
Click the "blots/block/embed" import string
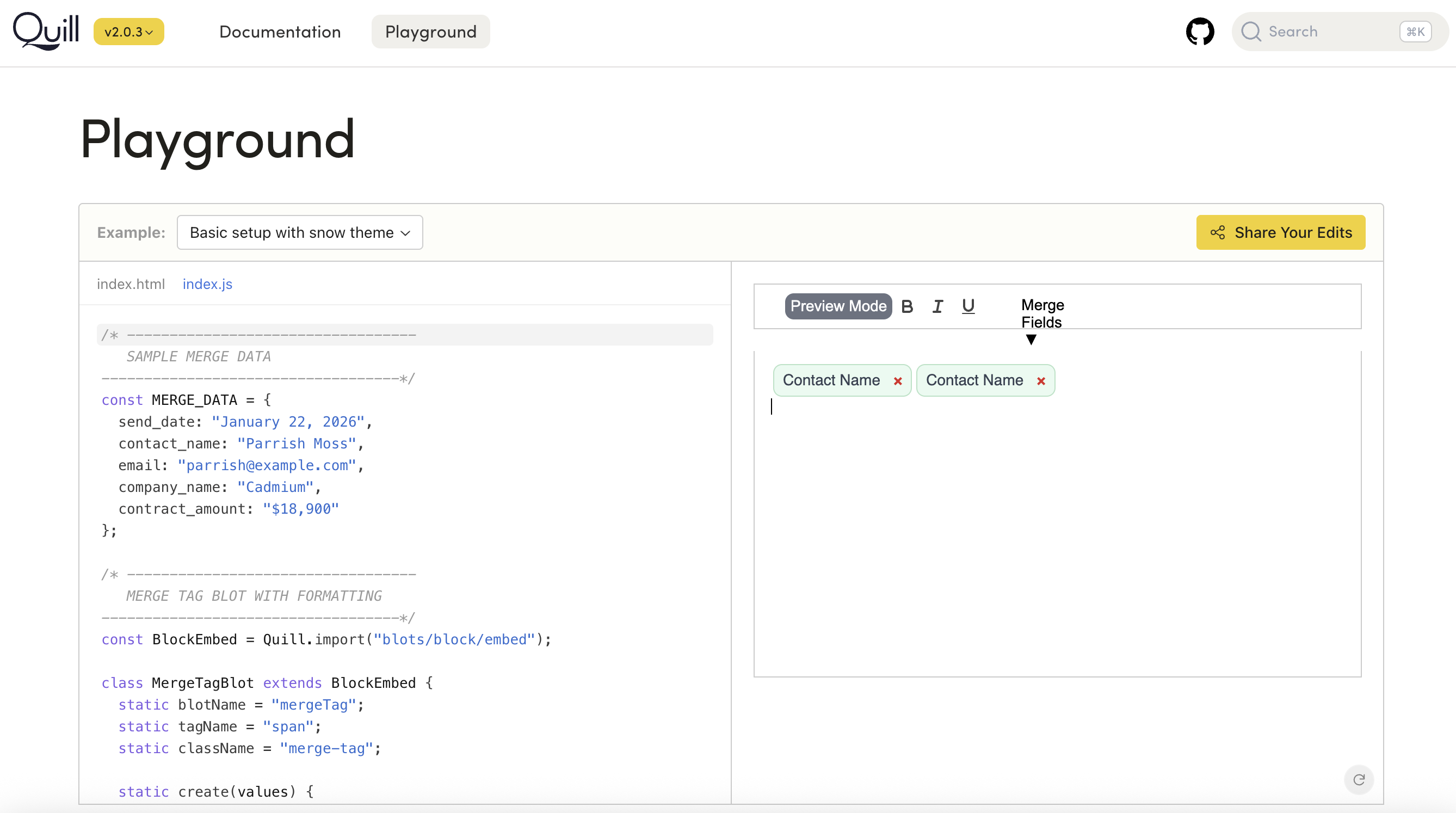(x=454, y=639)
